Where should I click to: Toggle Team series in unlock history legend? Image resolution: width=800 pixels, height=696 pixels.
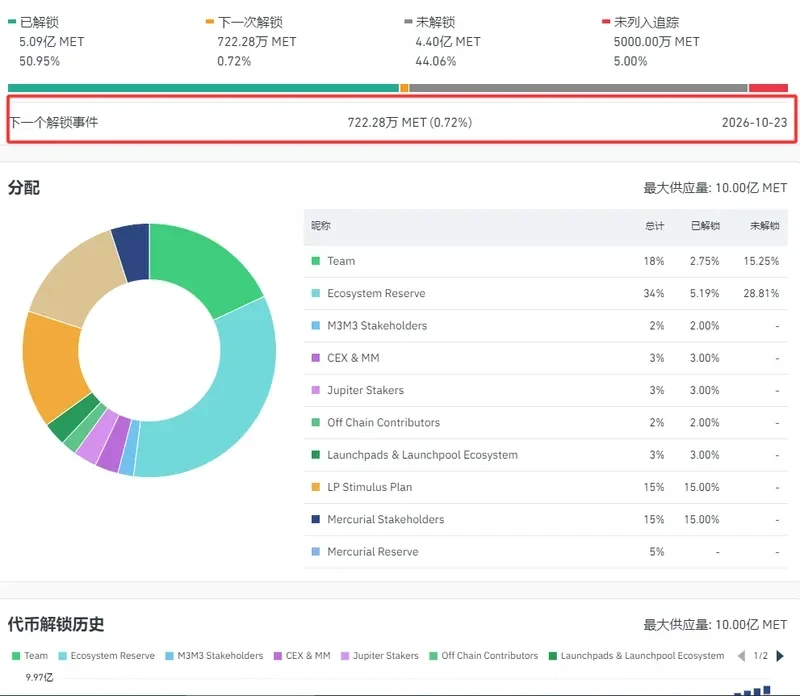coord(30,656)
